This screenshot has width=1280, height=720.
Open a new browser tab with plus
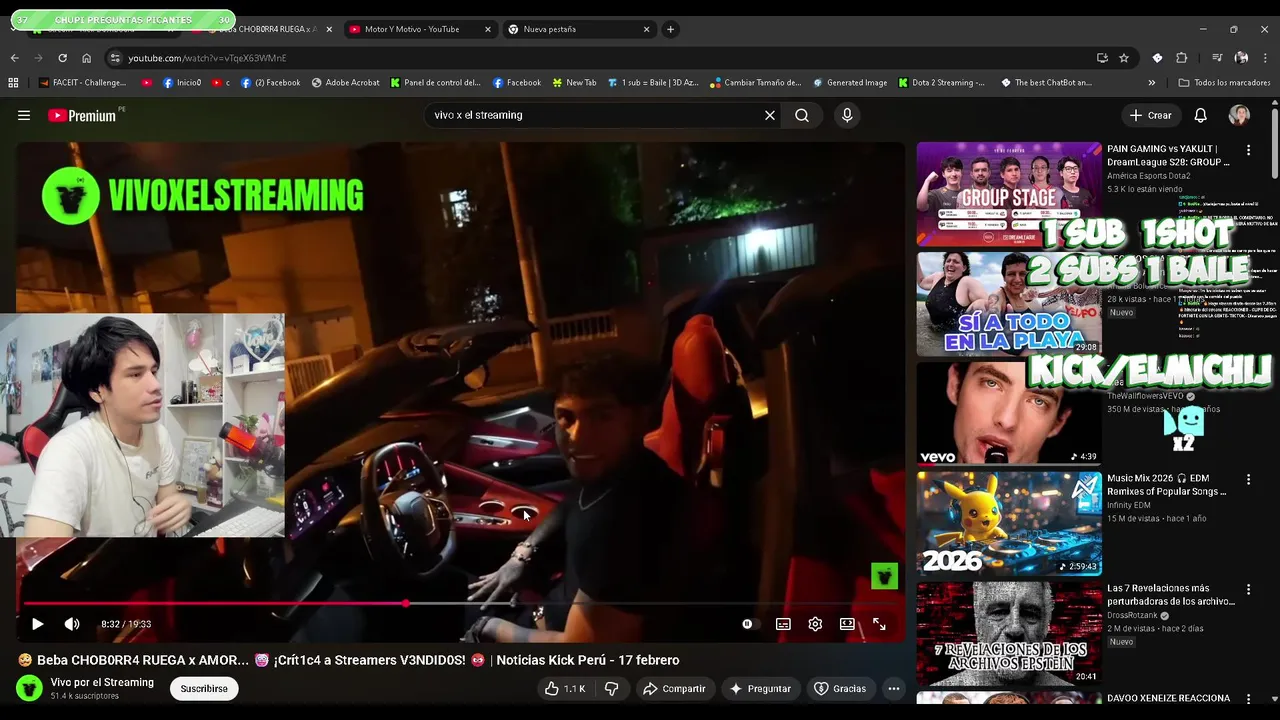[x=670, y=29]
